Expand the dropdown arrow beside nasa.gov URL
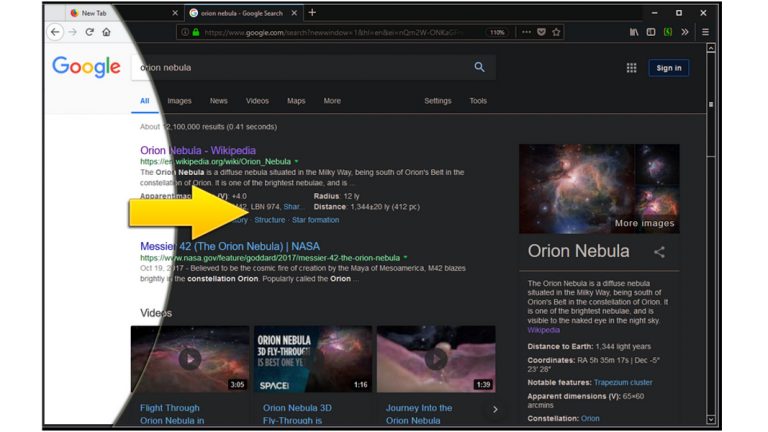The height and width of the screenshot is (432, 768). coord(405,257)
